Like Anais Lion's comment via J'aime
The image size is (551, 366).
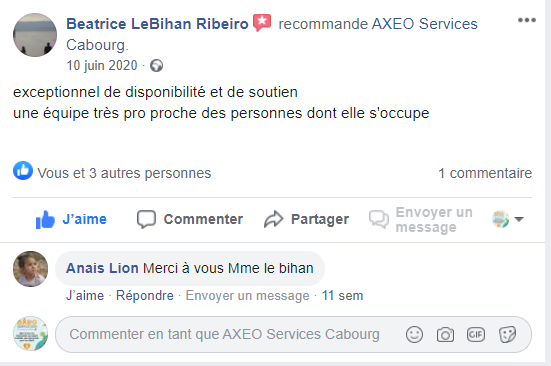85,296
